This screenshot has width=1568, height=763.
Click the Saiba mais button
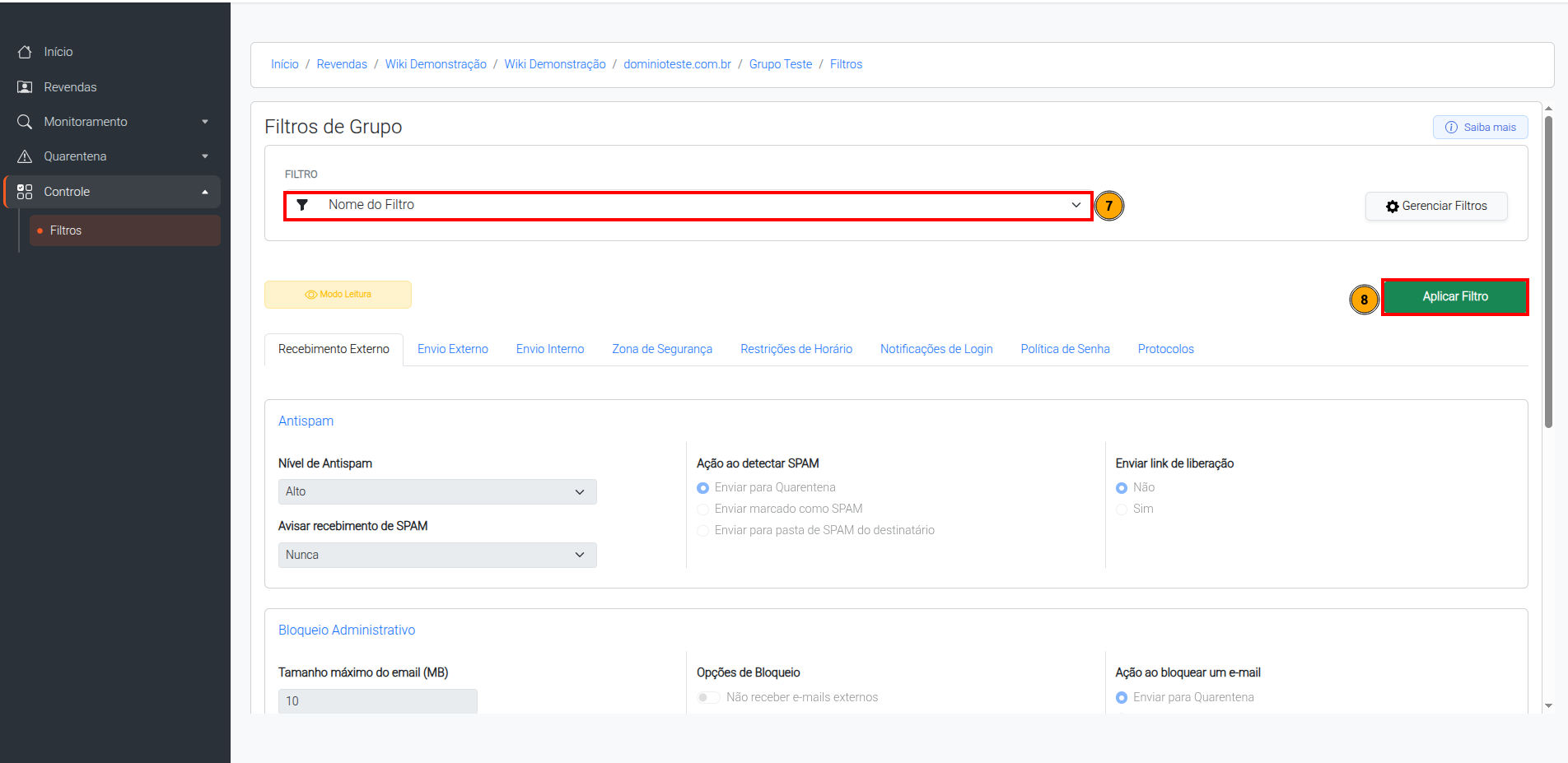(x=1481, y=128)
